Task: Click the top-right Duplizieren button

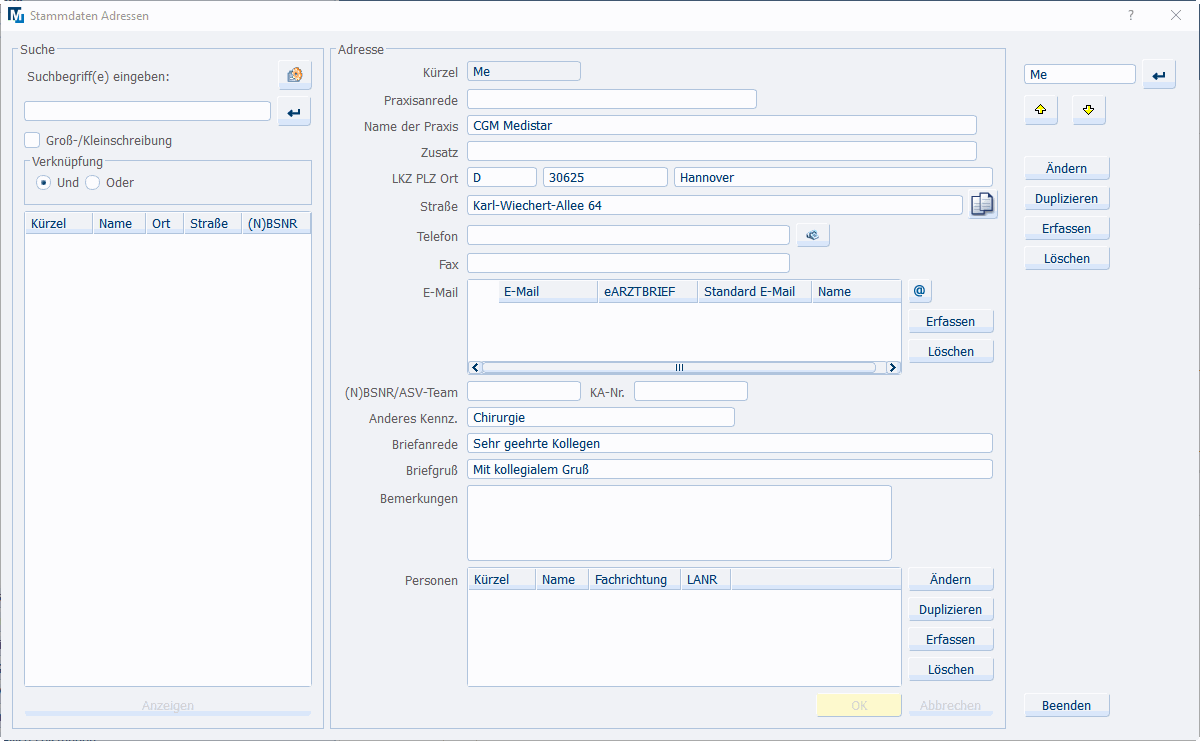Action: point(1066,199)
